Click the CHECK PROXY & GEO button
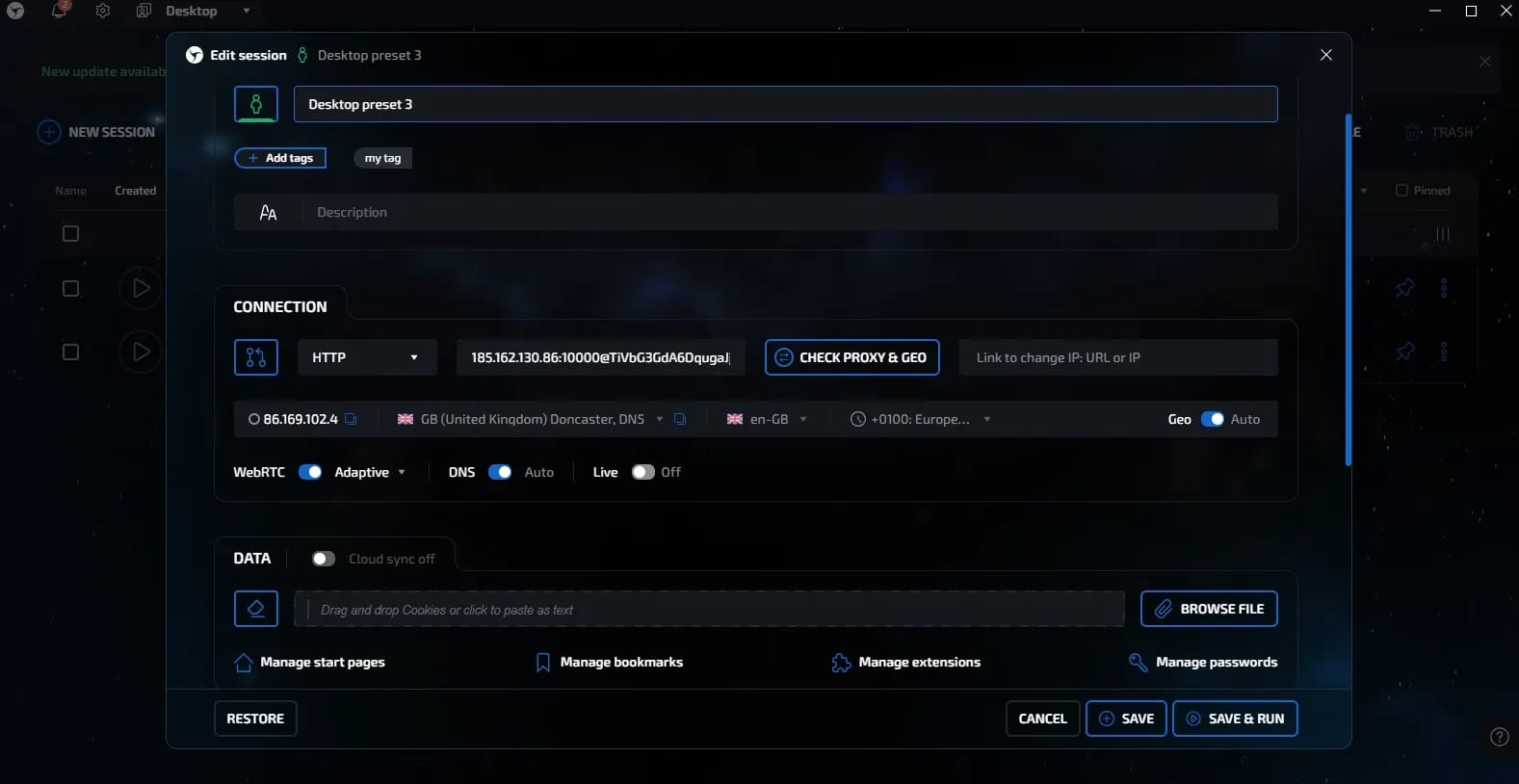Screen dimensions: 1519x784 [852, 357]
